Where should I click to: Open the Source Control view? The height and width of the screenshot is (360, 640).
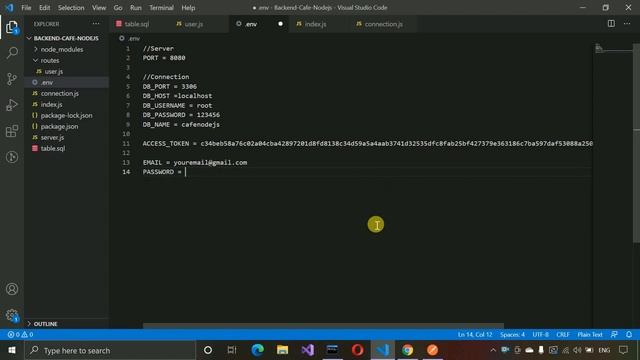tap(12, 79)
